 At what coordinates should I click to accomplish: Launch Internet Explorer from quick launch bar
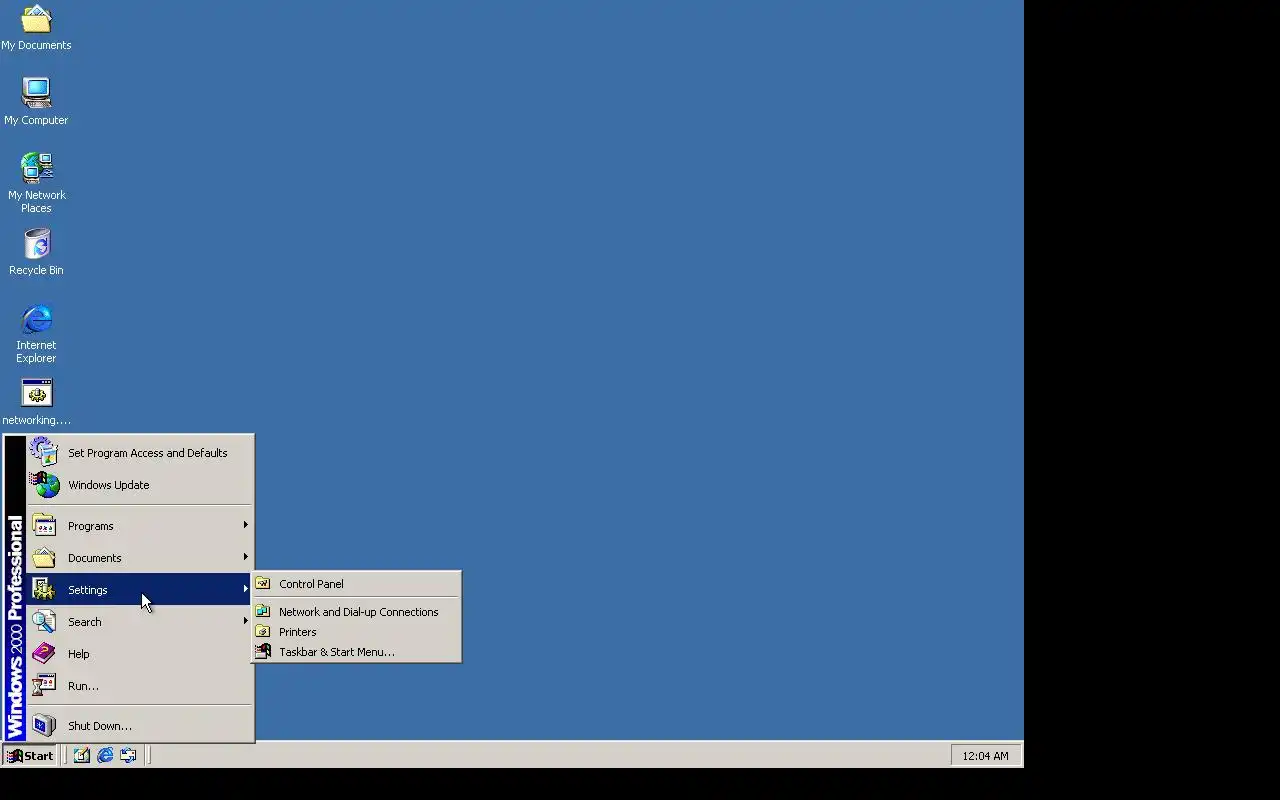pos(105,755)
